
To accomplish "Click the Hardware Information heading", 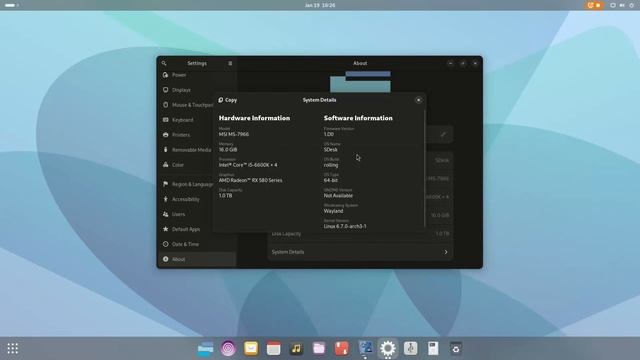I will [x=254, y=118].
